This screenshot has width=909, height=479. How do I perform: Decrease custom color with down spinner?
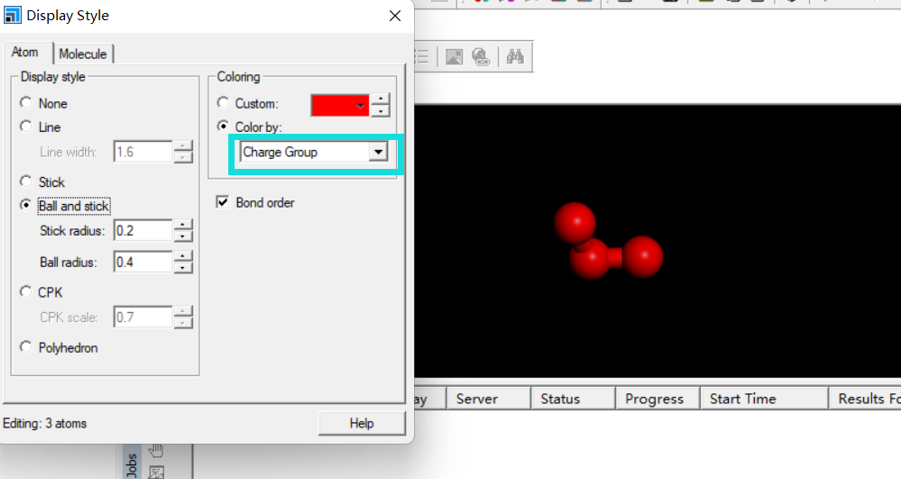point(380,111)
